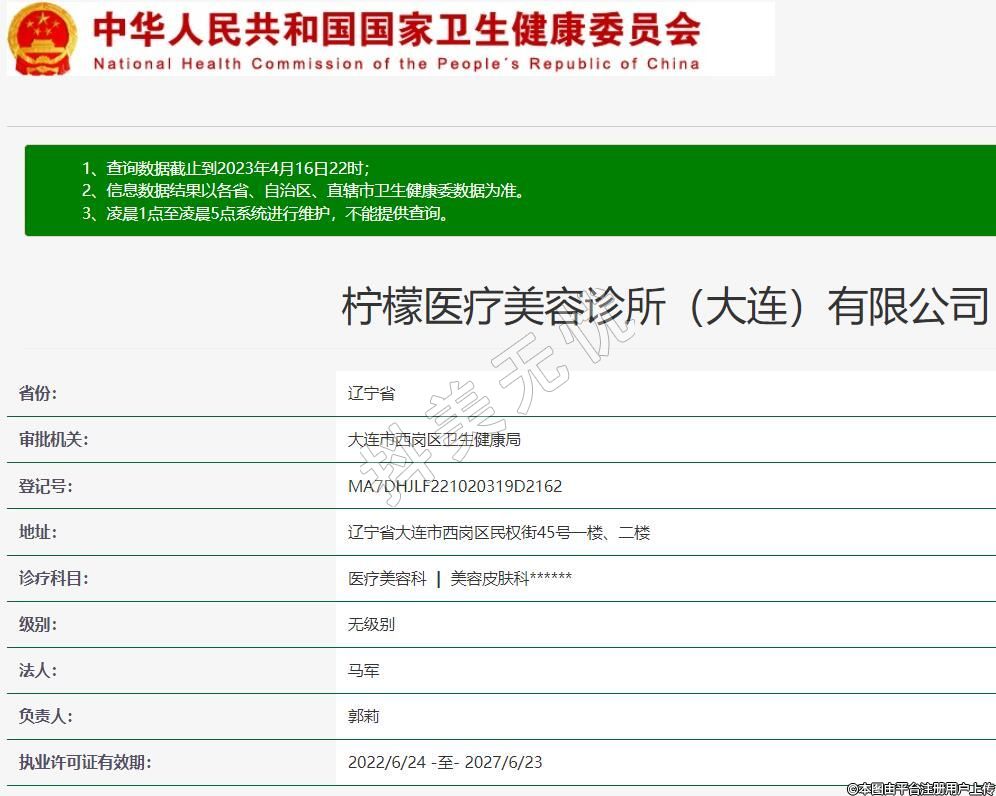Click the 审批机关 row label
This screenshot has width=996, height=796.
click(53, 440)
